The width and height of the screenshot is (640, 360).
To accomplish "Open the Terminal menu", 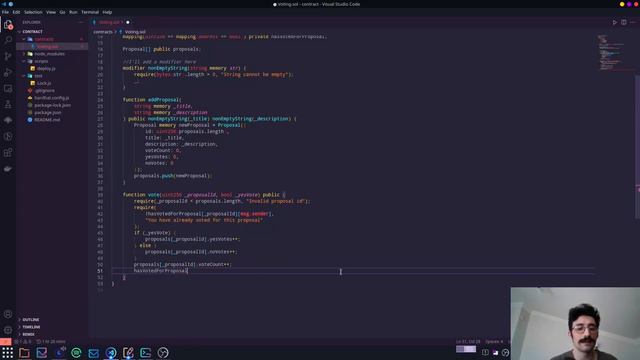I will [x=90, y=12].
